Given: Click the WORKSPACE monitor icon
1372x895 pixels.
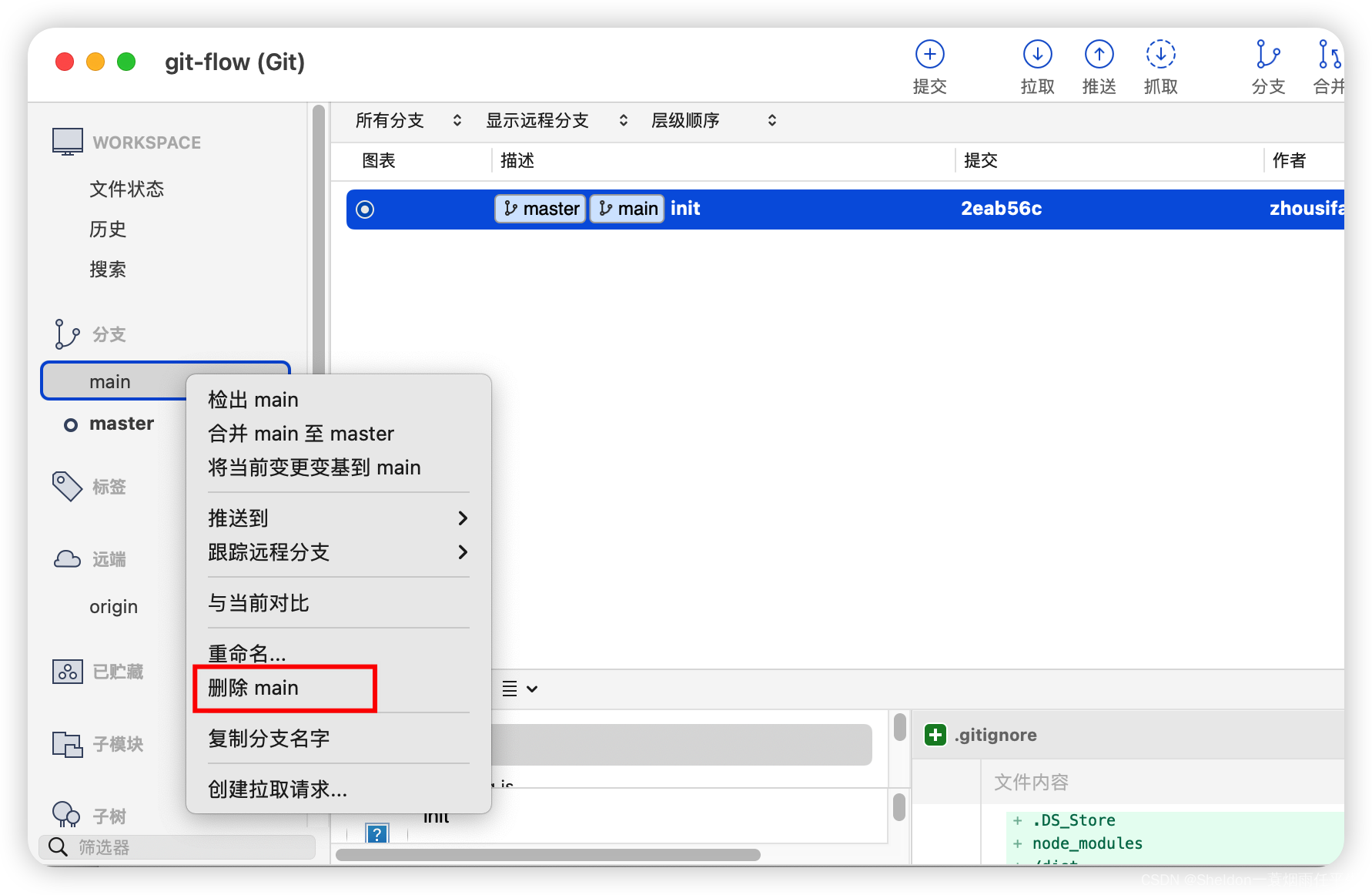Looking at the screenshot, I should (x=68, y=142).
